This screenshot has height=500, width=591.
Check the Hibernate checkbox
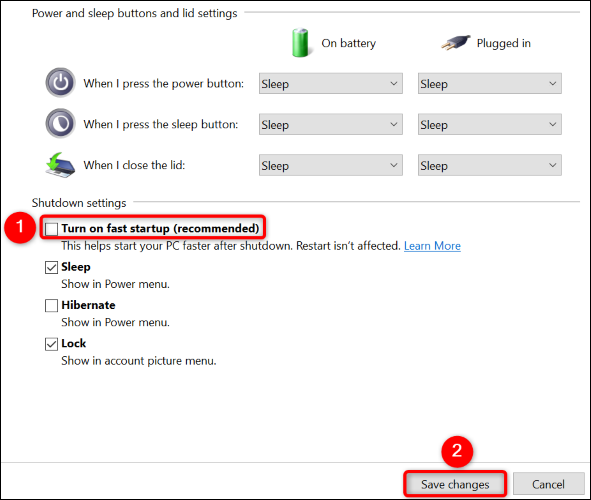51,305
